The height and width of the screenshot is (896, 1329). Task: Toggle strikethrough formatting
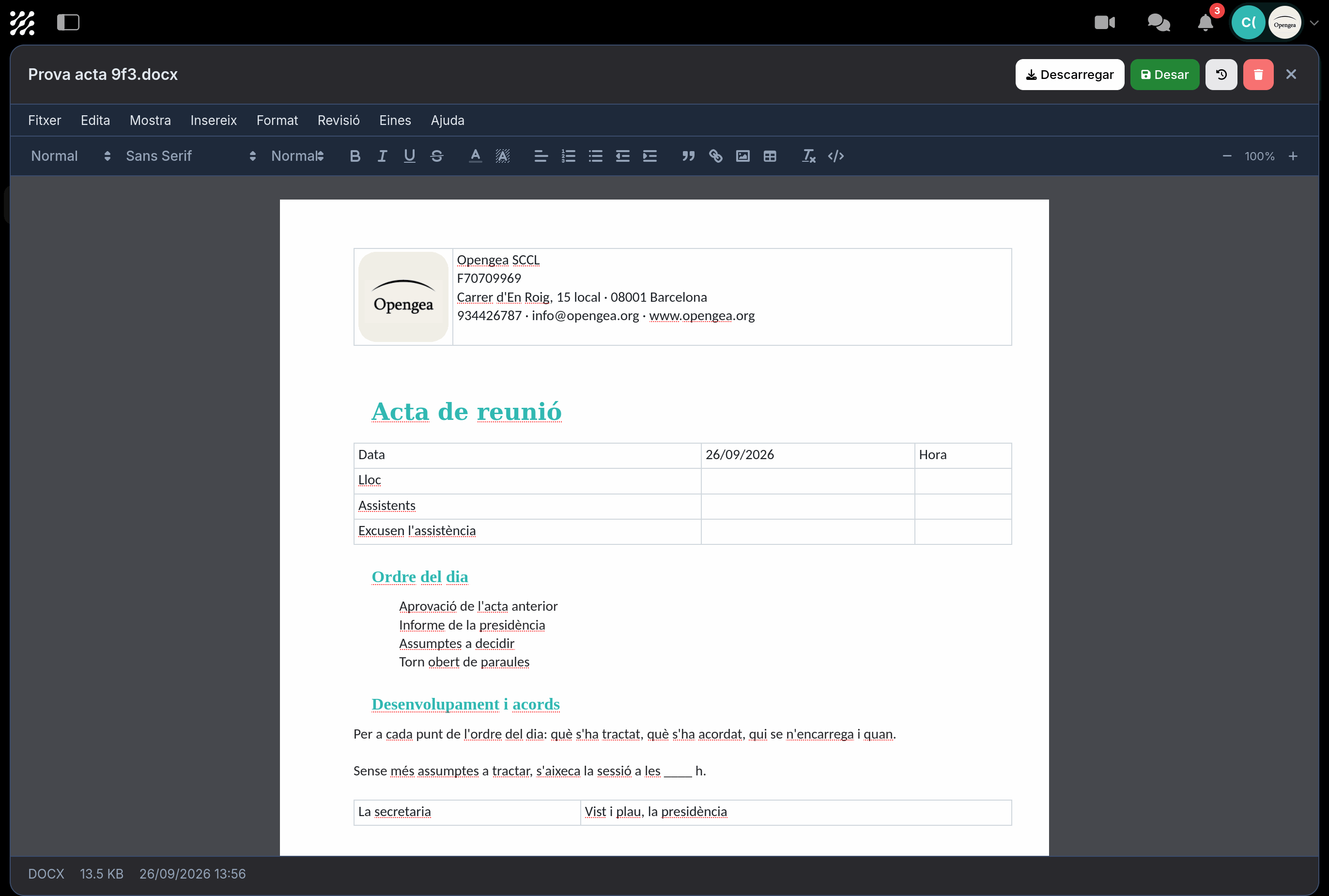click(x=437, y=156)
